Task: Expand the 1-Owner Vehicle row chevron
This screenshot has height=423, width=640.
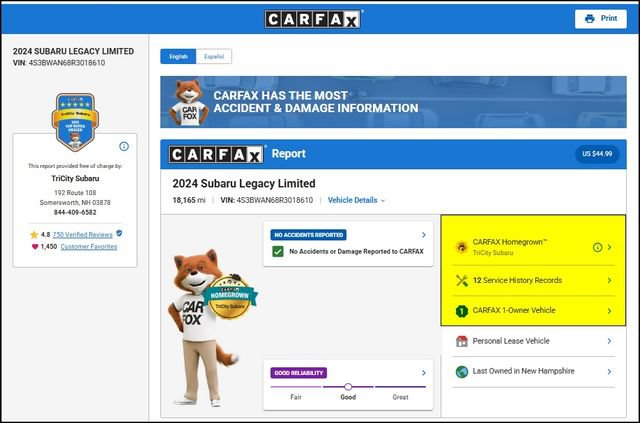Action: pos(609,311)
